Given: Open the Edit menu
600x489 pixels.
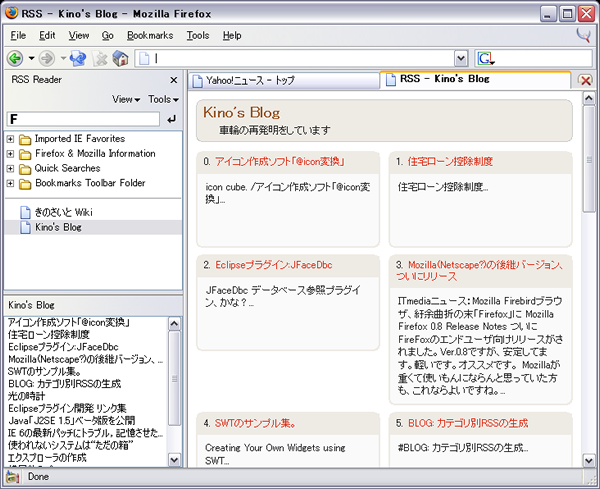Looking at the screenshot, I should coord(47,36).
